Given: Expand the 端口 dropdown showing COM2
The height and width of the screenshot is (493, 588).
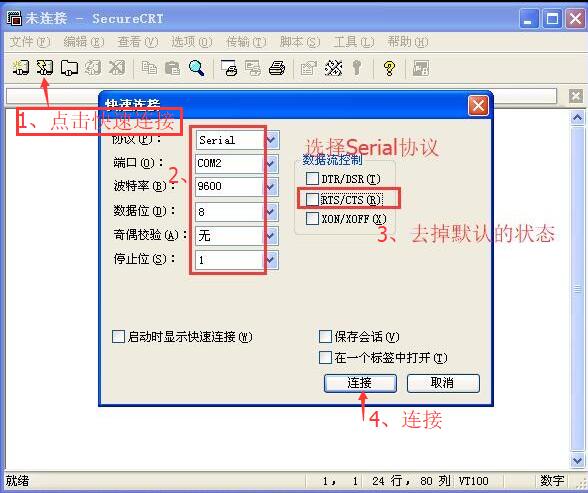Looking at the screenshot, I should 272,163.
